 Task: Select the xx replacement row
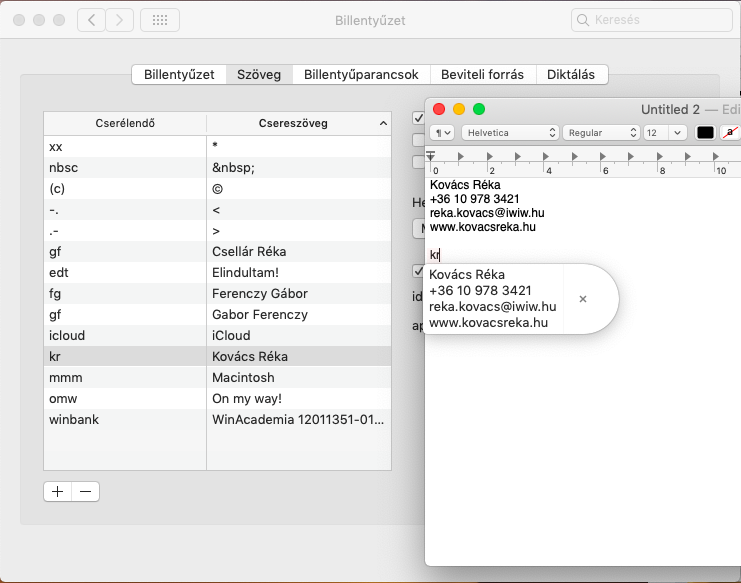[x=217, y=146]
